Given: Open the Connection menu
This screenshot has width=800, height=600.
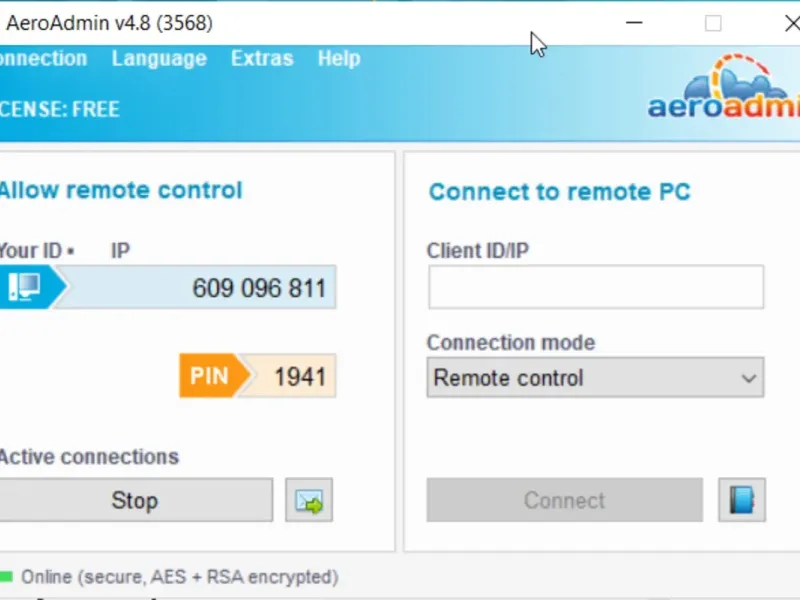Looking at the screenshot, I should click(43, 59).
